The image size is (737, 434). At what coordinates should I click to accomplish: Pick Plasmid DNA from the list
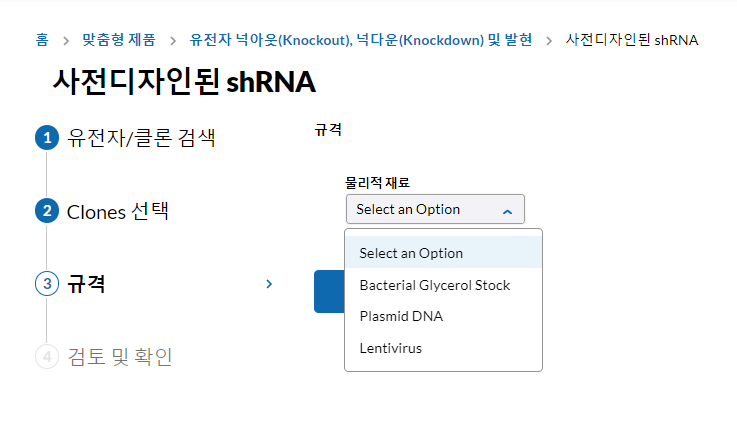[400, 316]
